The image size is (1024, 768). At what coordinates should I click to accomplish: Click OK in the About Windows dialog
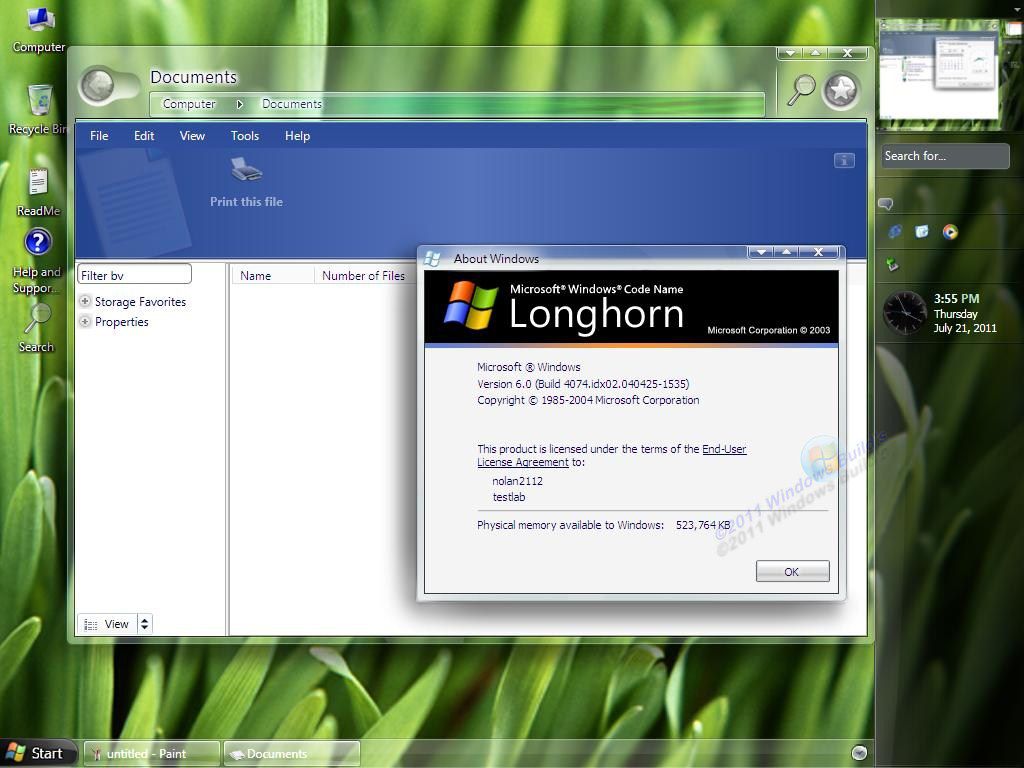click(793, 571)
